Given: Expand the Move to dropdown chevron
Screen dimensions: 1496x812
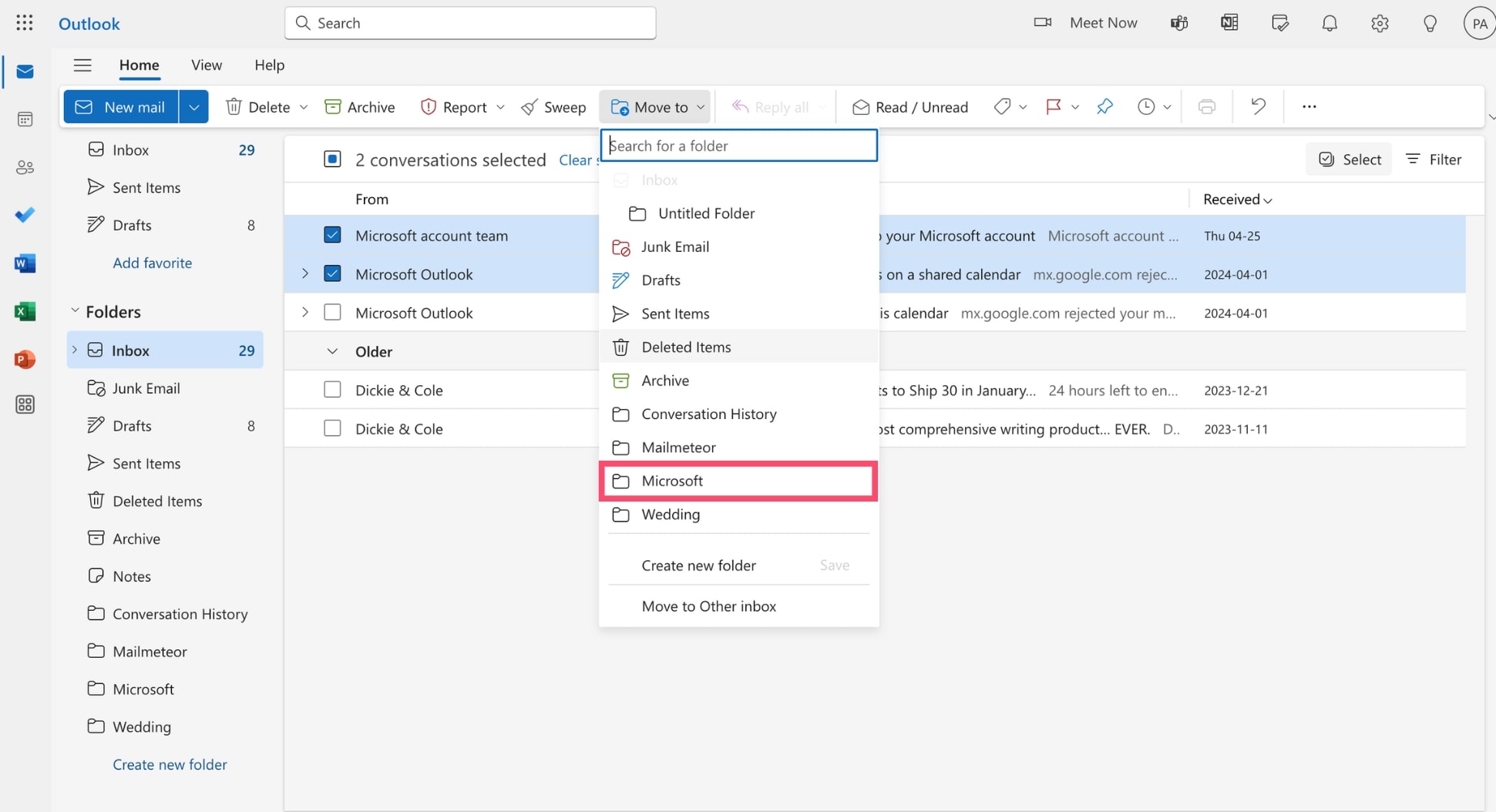Looking at the screenshot, I should [701, 107].
